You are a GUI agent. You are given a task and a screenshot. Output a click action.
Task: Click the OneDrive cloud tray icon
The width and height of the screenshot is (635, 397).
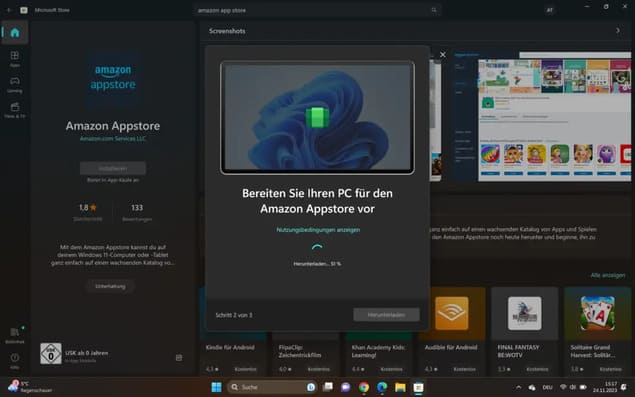click(532, 387)
